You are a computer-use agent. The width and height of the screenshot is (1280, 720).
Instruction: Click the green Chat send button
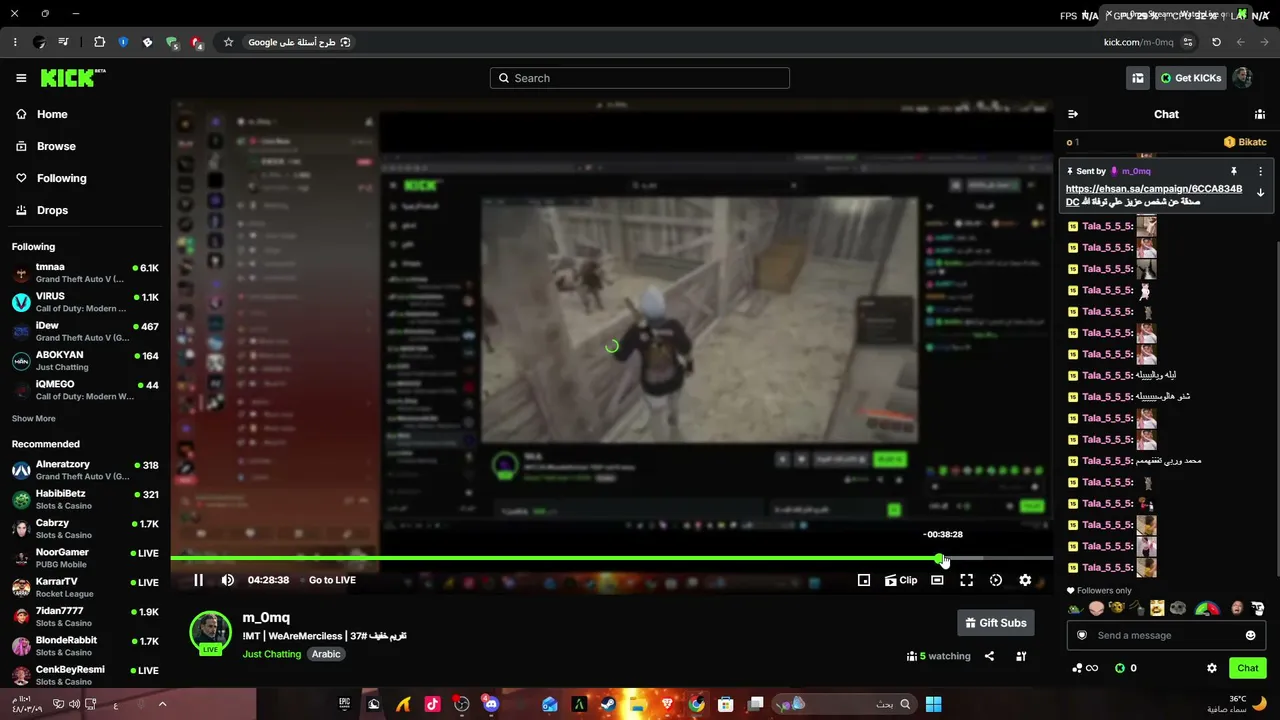(1248, 668)
